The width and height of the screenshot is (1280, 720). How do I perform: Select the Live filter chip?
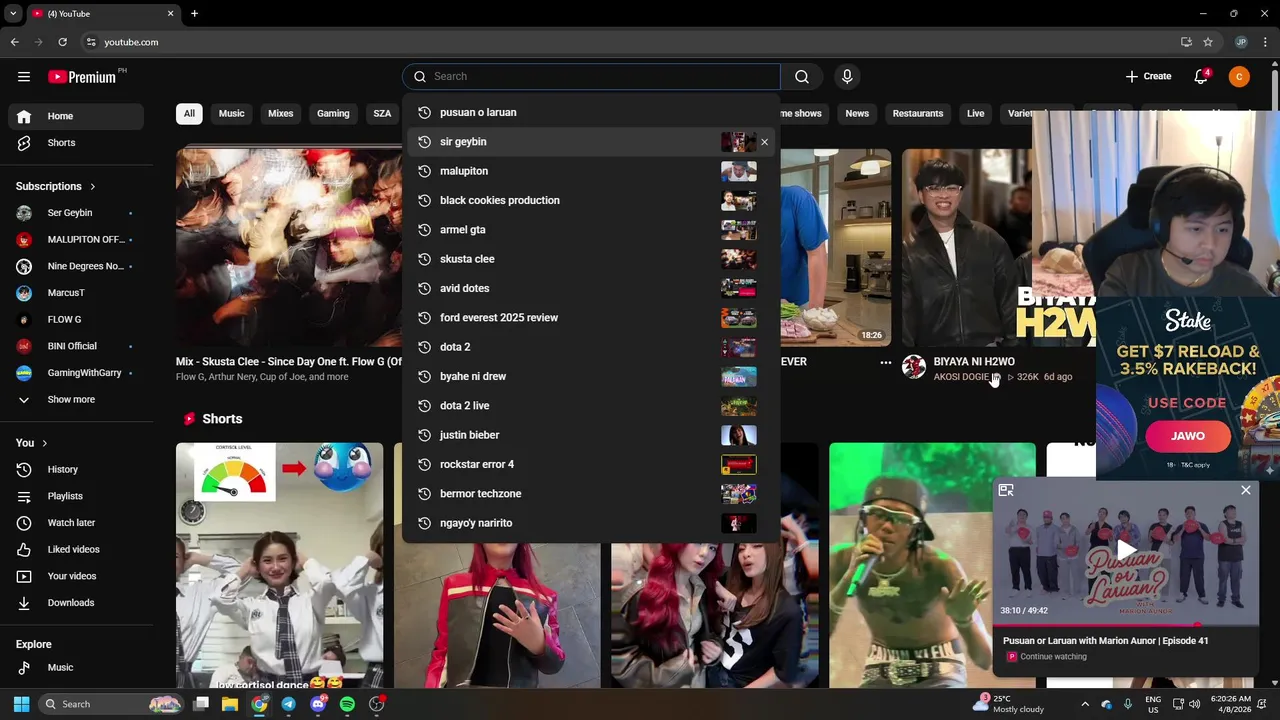[x=976, y=114]
